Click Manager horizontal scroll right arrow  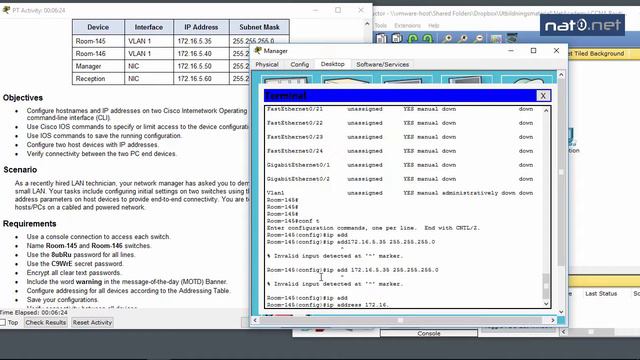(x=553, y=320)
